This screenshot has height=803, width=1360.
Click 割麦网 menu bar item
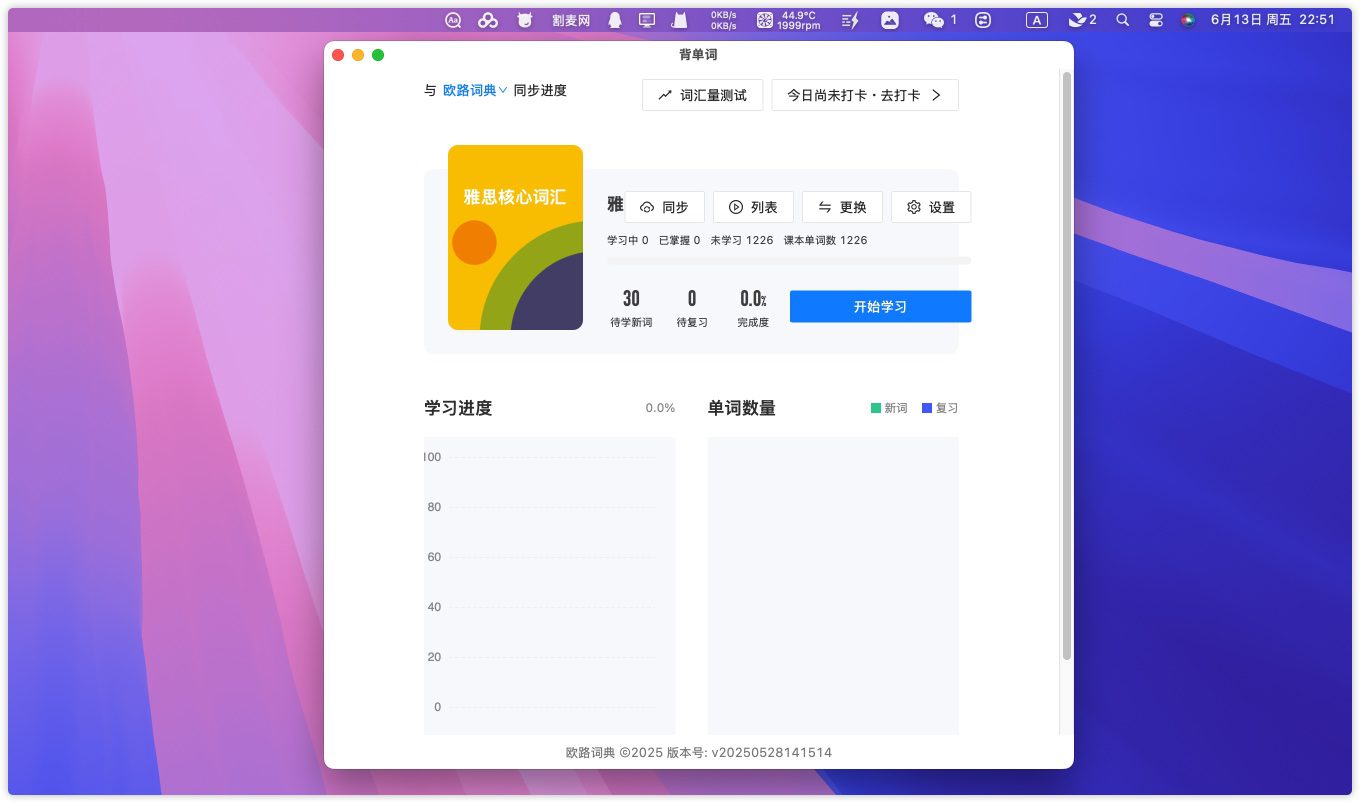pyautogui.click(x=571, y=20)
